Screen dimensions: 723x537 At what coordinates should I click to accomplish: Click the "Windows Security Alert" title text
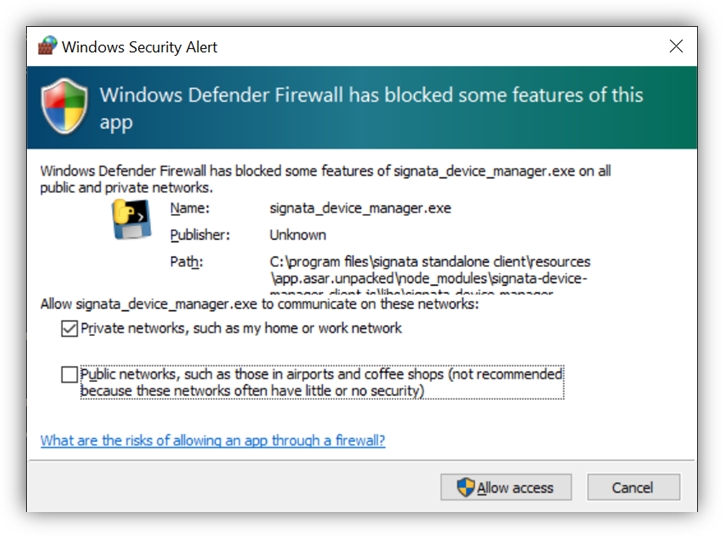[x=140, y=47]
